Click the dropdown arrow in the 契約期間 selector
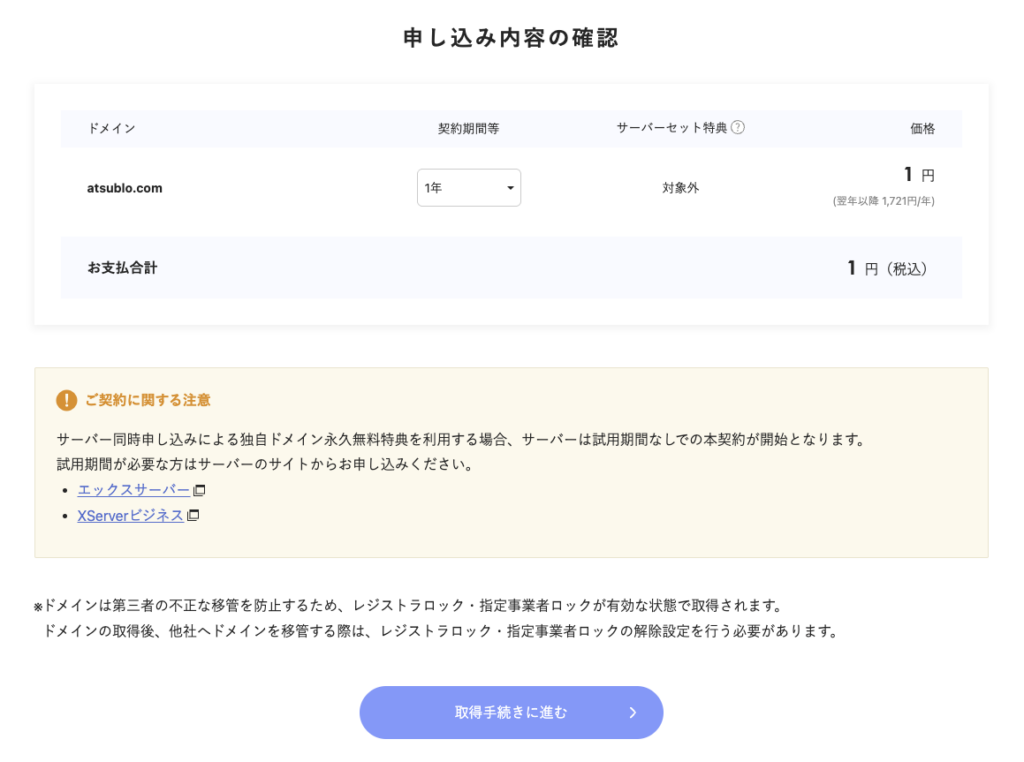 tap(510, 188)
